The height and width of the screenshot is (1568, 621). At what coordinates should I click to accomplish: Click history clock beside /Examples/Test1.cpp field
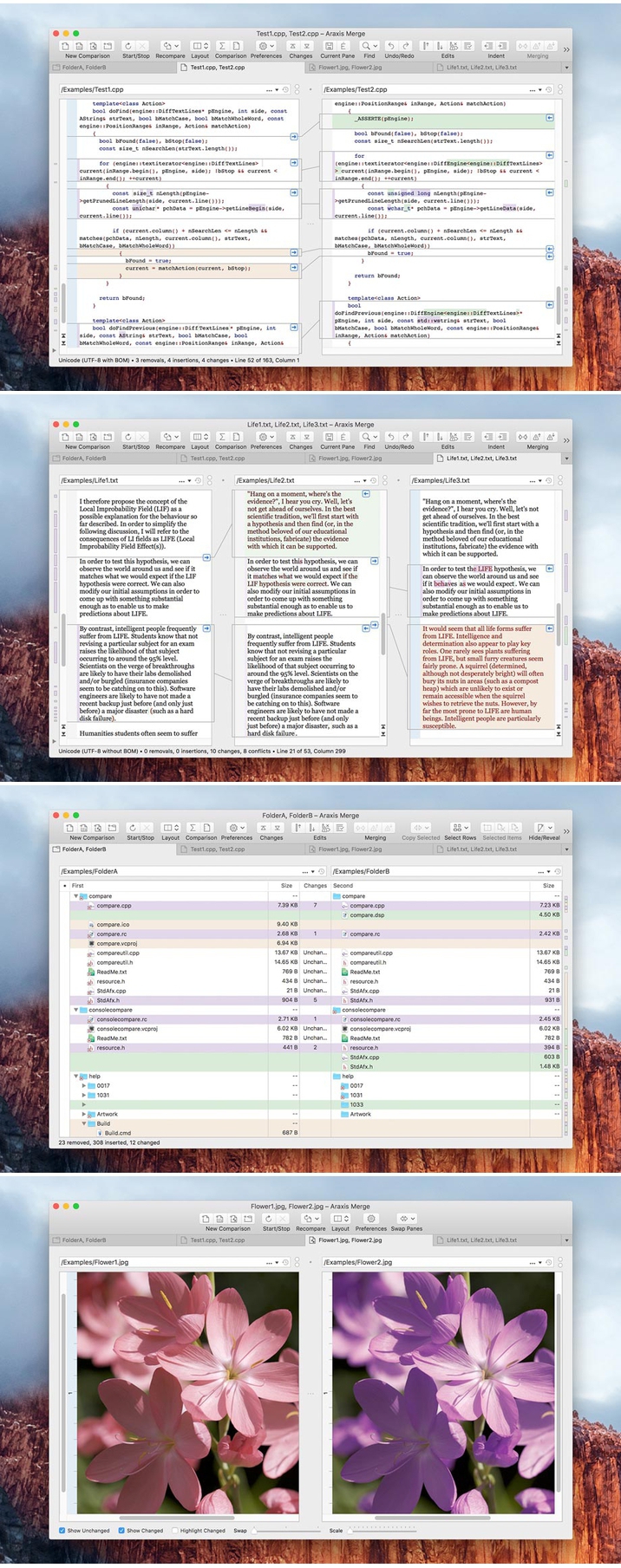[285, 89]
